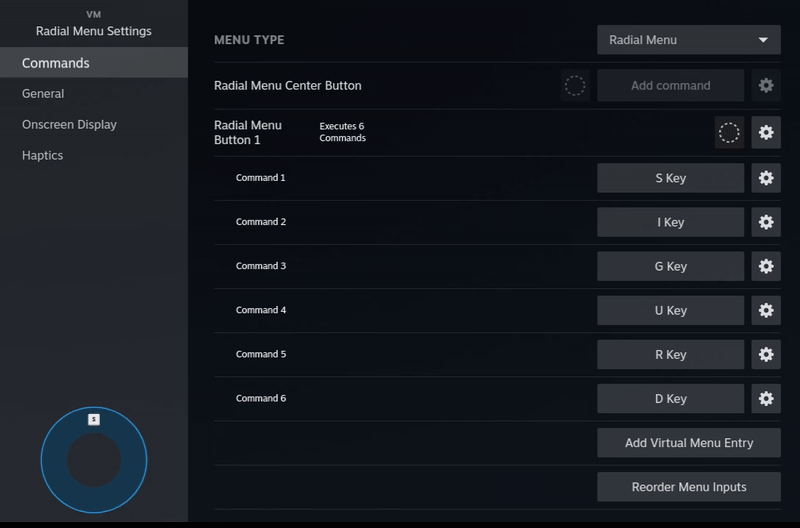Open gear settings for Radial Menu Center Button
Viewport: 800px width, 528px height.
766,86
